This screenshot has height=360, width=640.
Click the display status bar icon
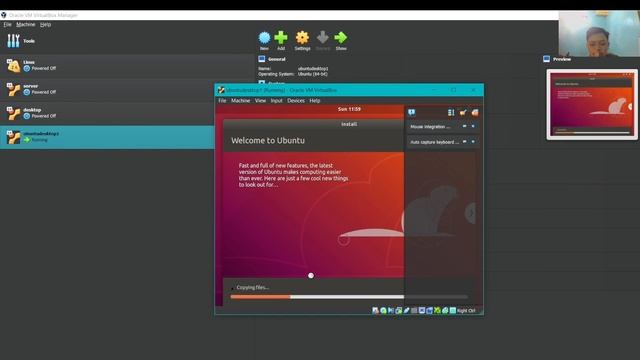(x=422, y=310)
